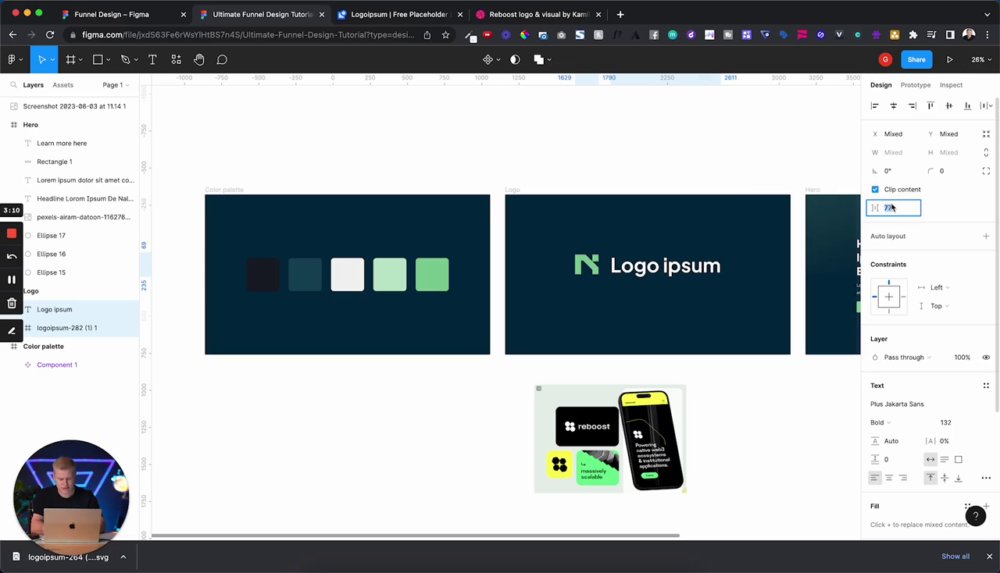Open the Plus Jakarta Sans font picker
This screenshot has width=1000, height=573.
[x=897, y=404]
